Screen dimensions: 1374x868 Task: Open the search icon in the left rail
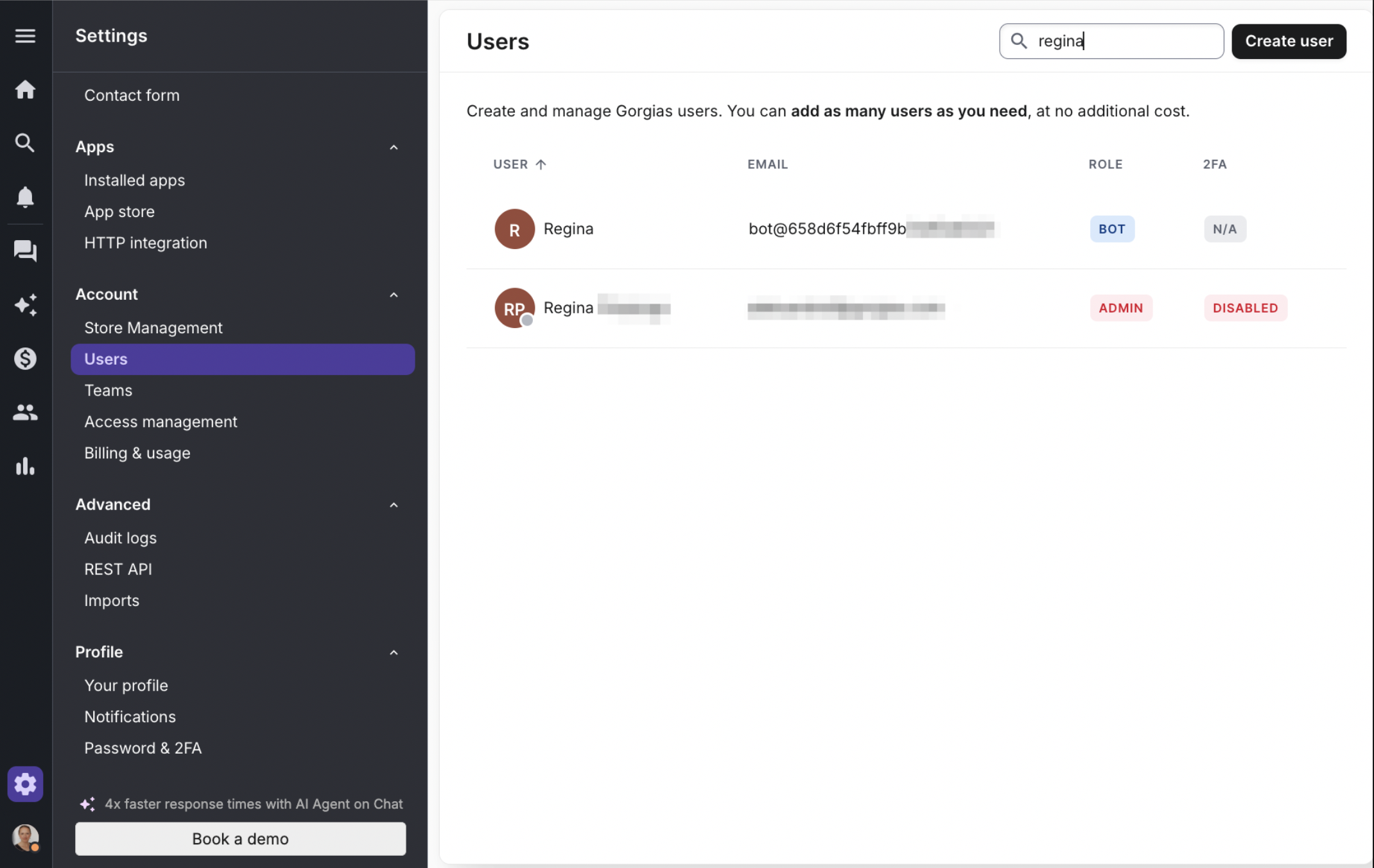click(25, 143)
